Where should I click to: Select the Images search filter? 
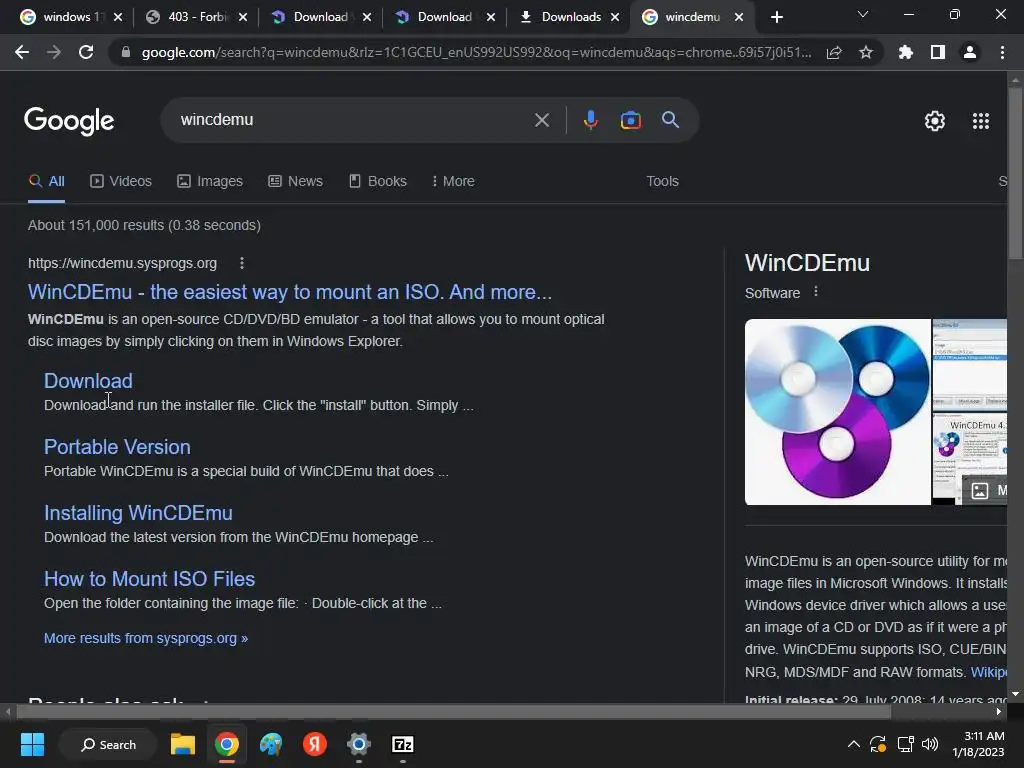click(210, 181)
